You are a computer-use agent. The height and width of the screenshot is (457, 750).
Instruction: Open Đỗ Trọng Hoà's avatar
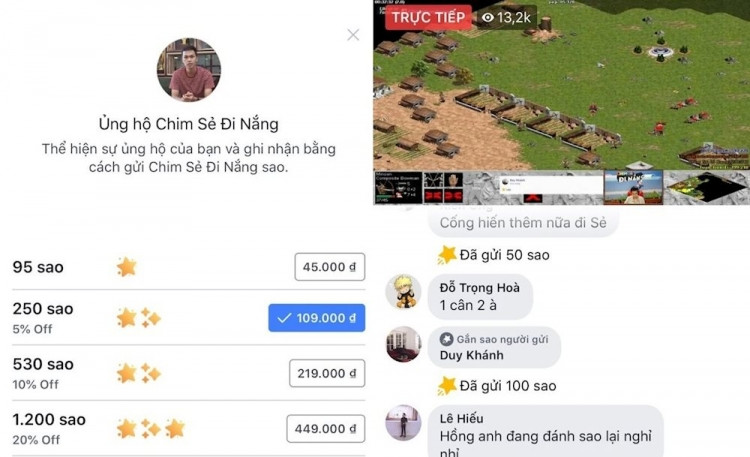(x=403, y=292)
